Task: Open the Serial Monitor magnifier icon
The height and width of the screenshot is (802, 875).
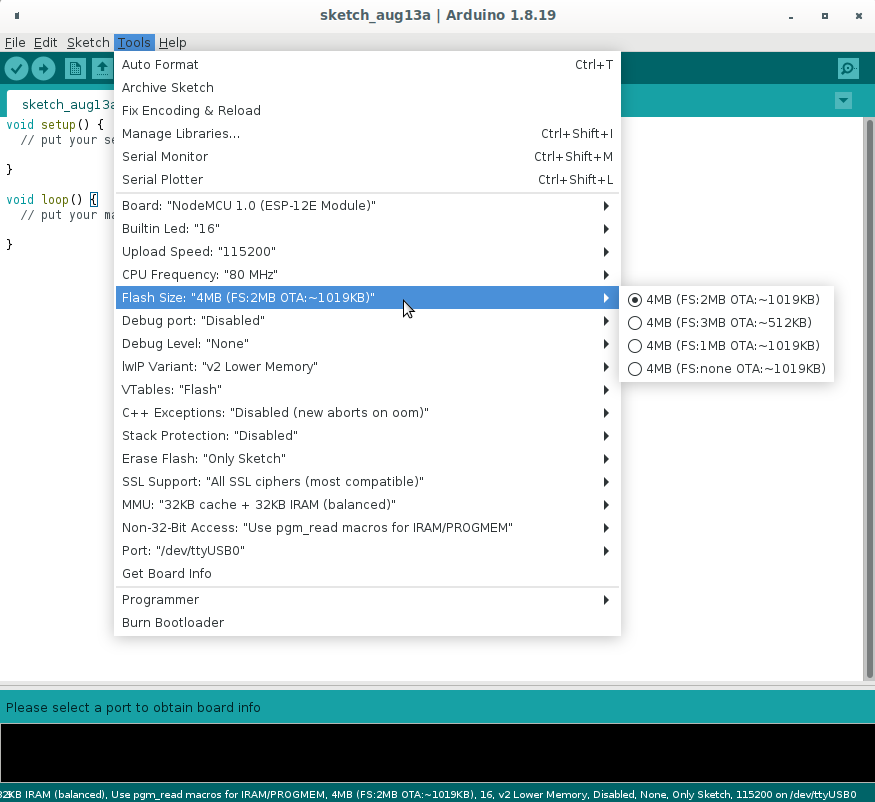Action: tap(848, 69)
